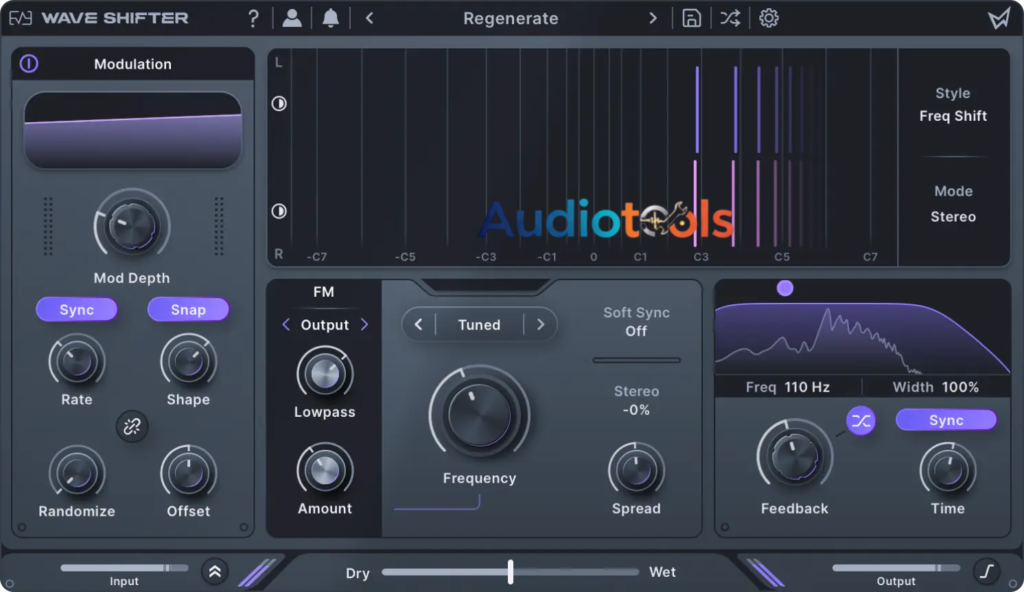The height and width of the screenshot is (592, 1024).
Task: Save preset with floppy disk icon
Action: (691, 18)
